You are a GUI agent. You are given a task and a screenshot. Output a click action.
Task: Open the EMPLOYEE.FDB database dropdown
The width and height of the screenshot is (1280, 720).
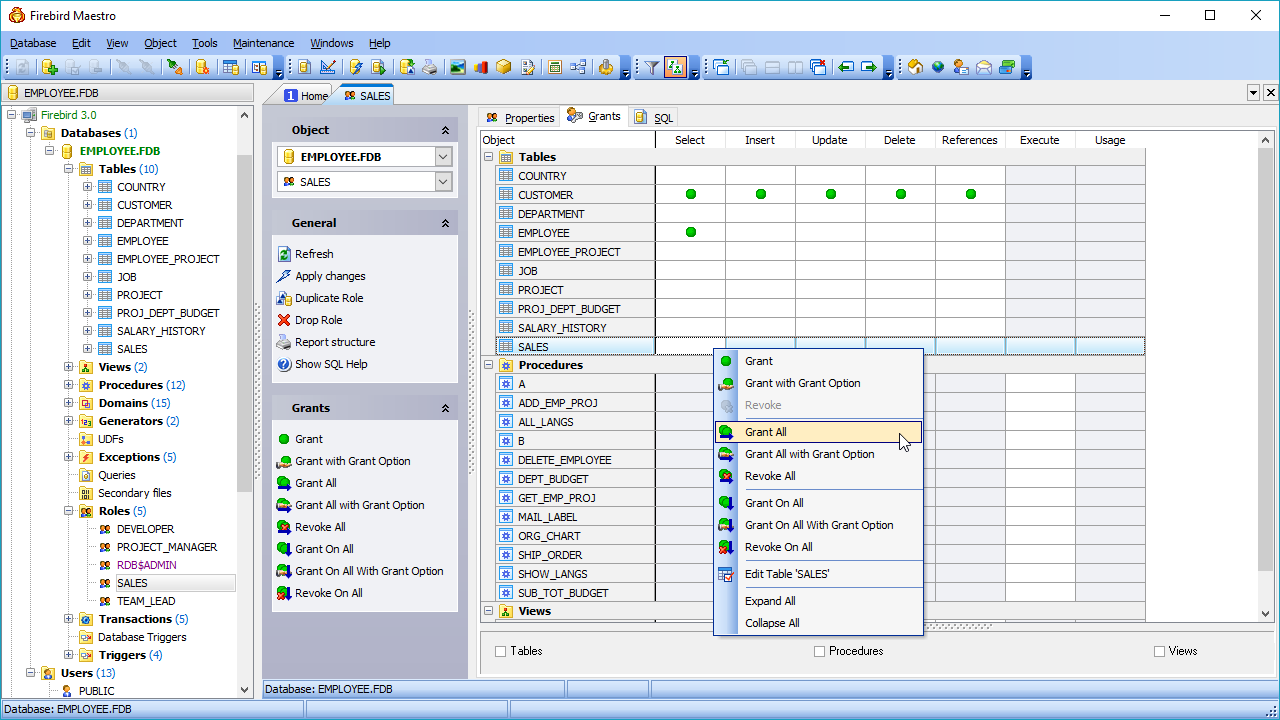click(444, 157)
